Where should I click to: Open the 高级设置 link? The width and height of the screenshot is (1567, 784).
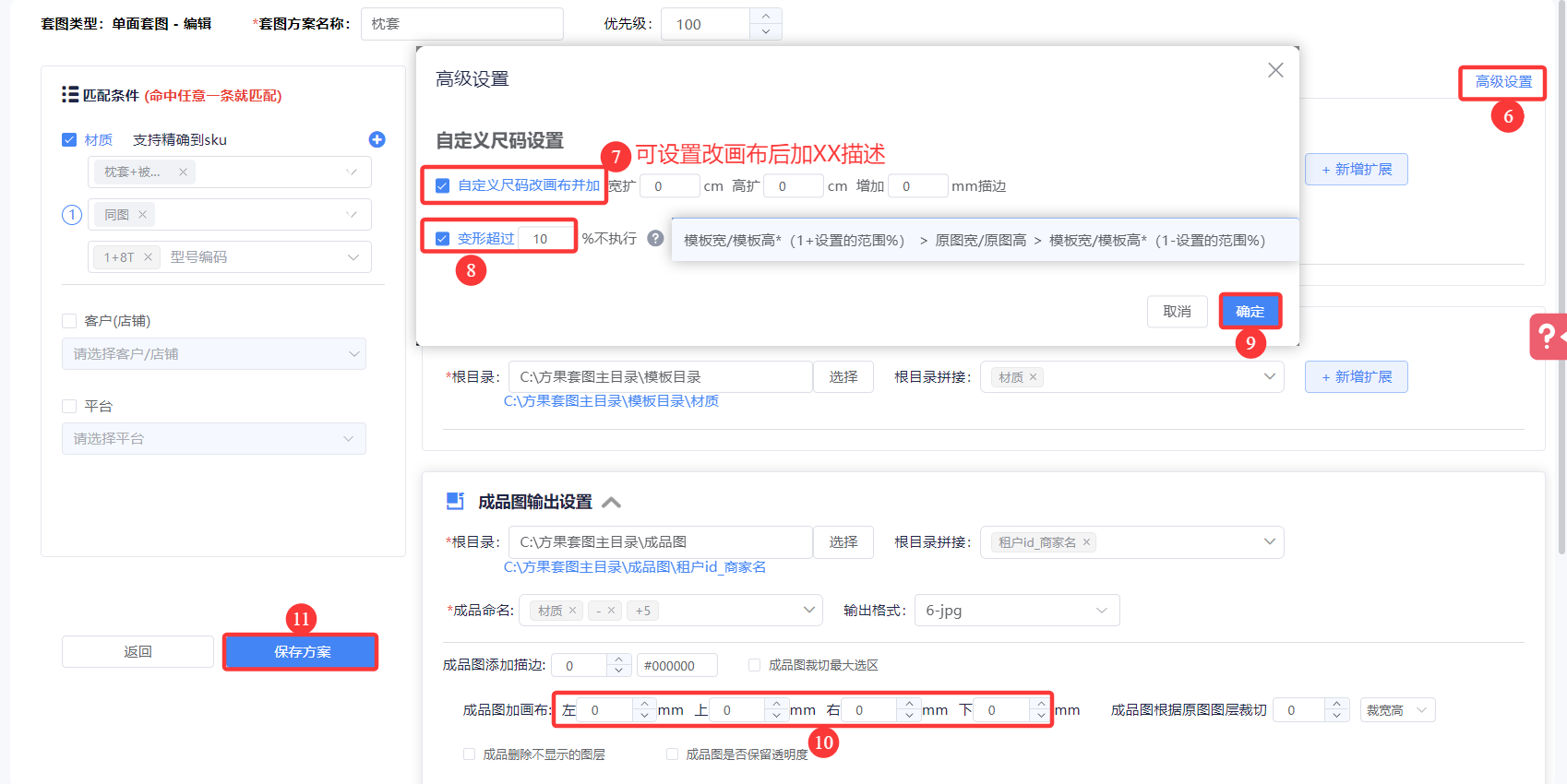pyautogui.click(x=1503, y=82)
